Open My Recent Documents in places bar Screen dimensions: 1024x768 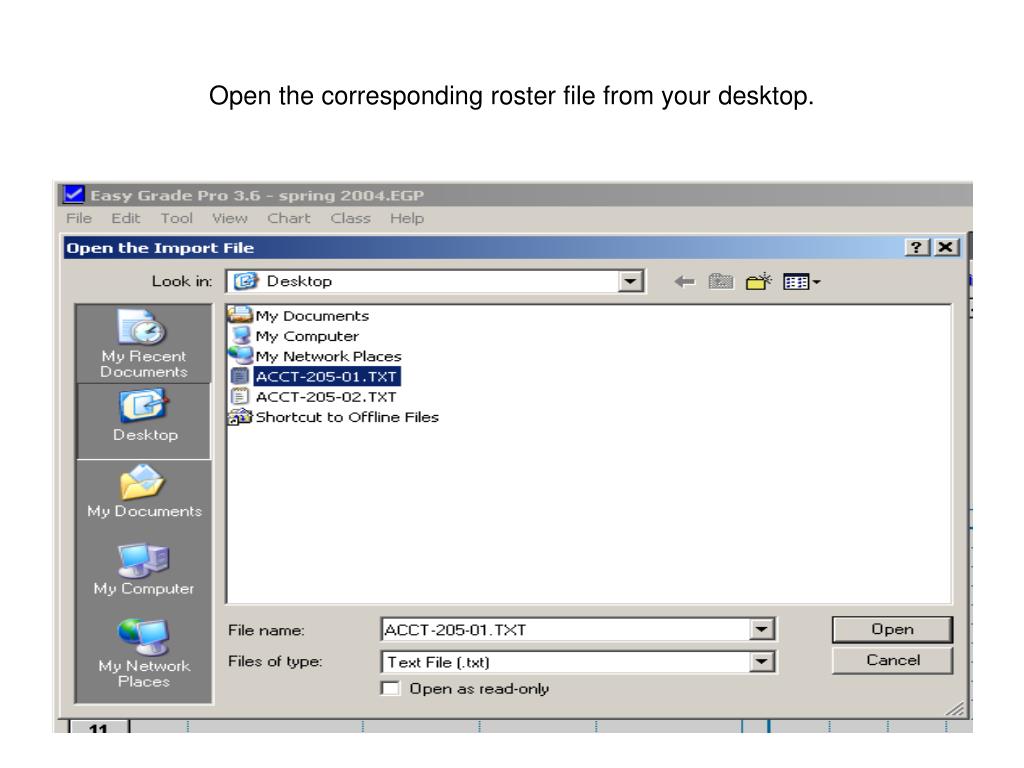[144, 344]
